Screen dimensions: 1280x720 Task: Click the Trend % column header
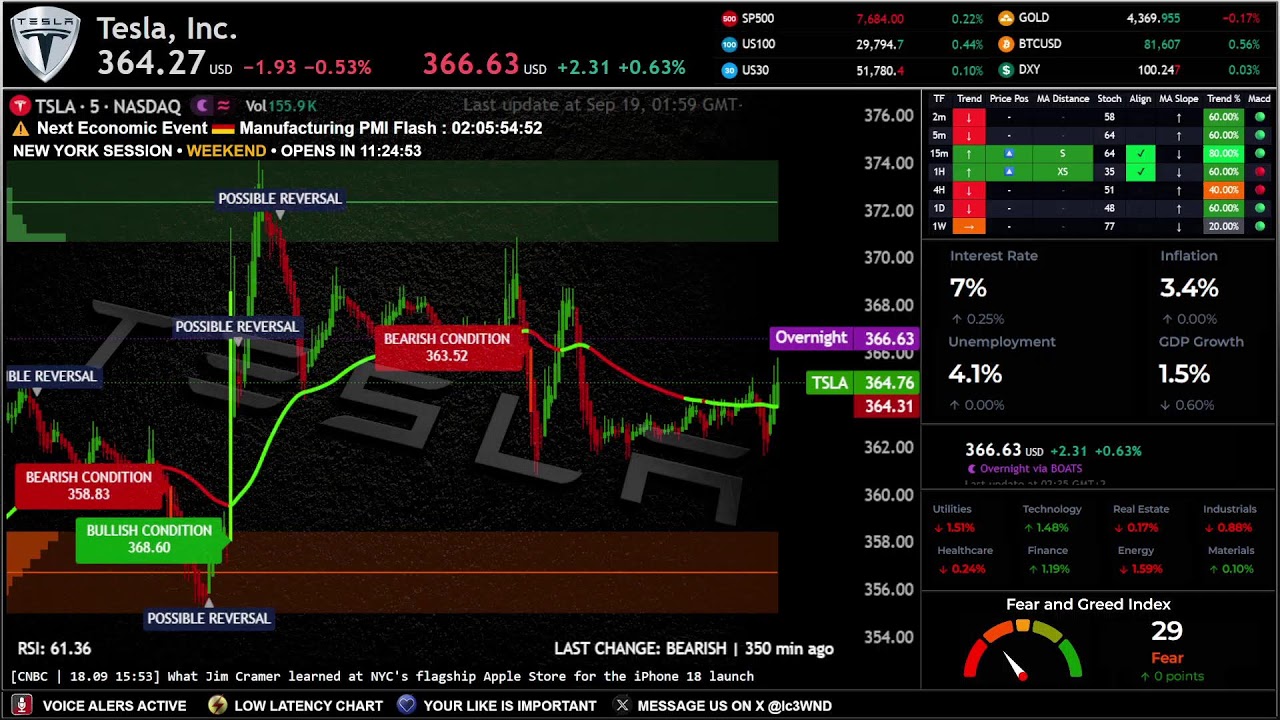(1223, 99)
